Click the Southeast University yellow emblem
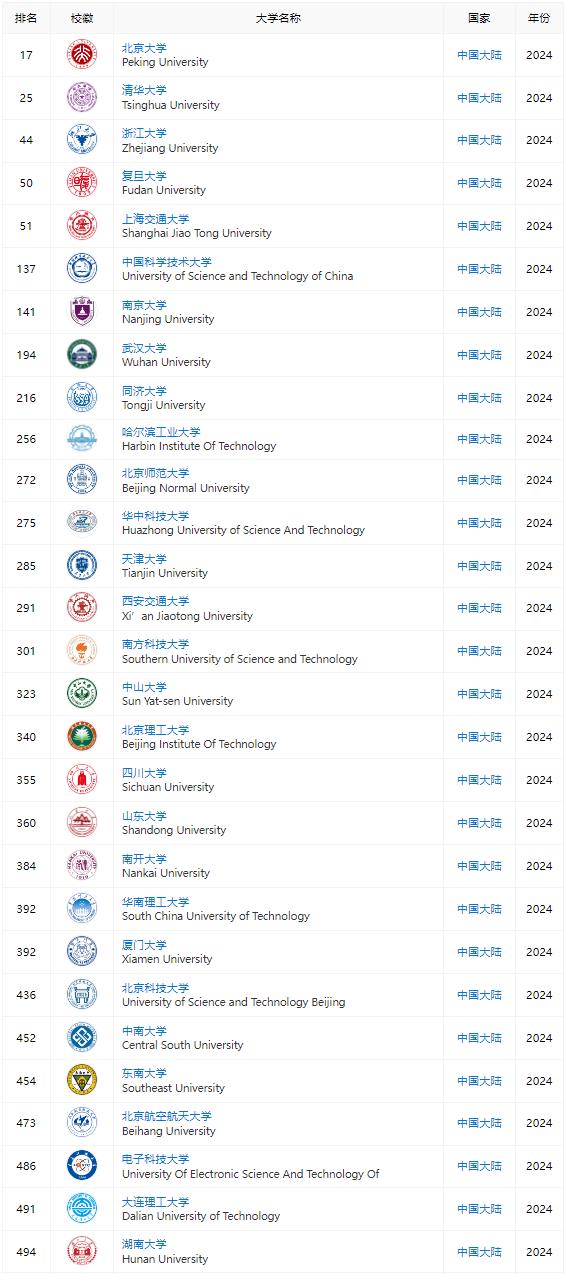Viewport: 565px width, 1274px height. (82, 1081)
